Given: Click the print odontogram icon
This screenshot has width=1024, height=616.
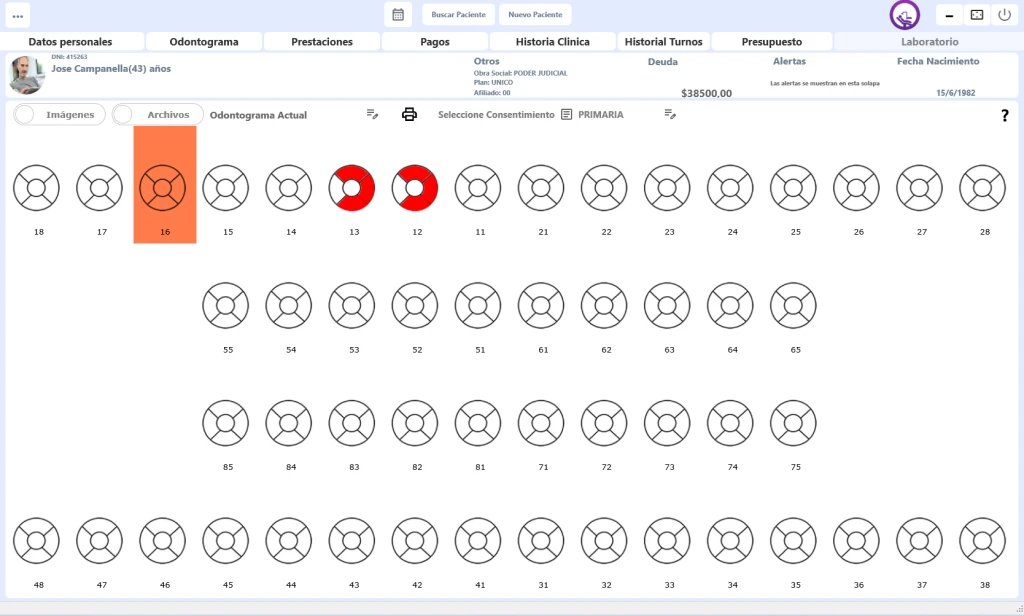Looking at the screenshot, I should pyautogui.click(x=409, y=114).
